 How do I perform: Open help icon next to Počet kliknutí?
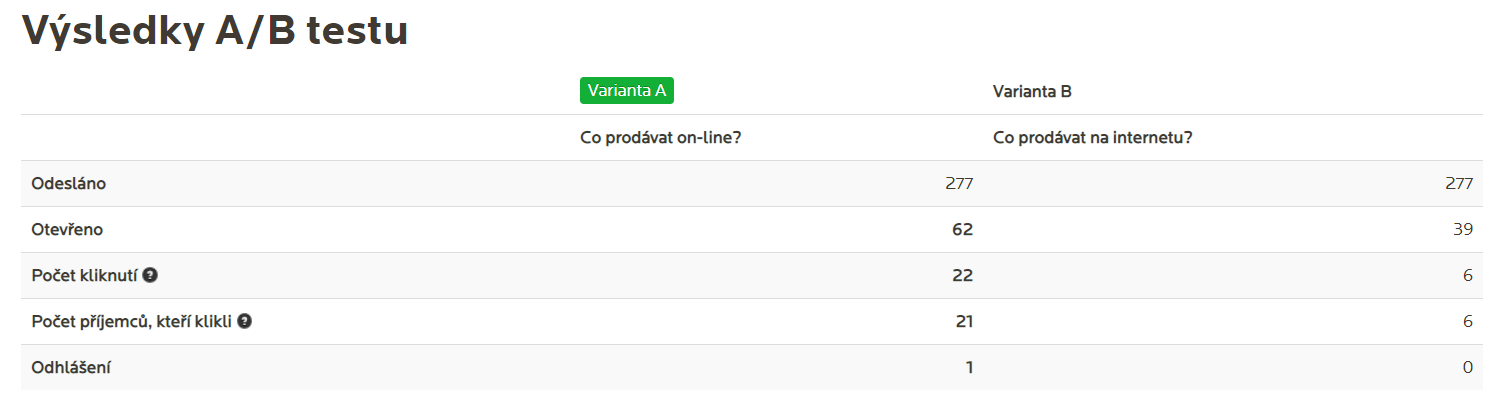[149, 275]
